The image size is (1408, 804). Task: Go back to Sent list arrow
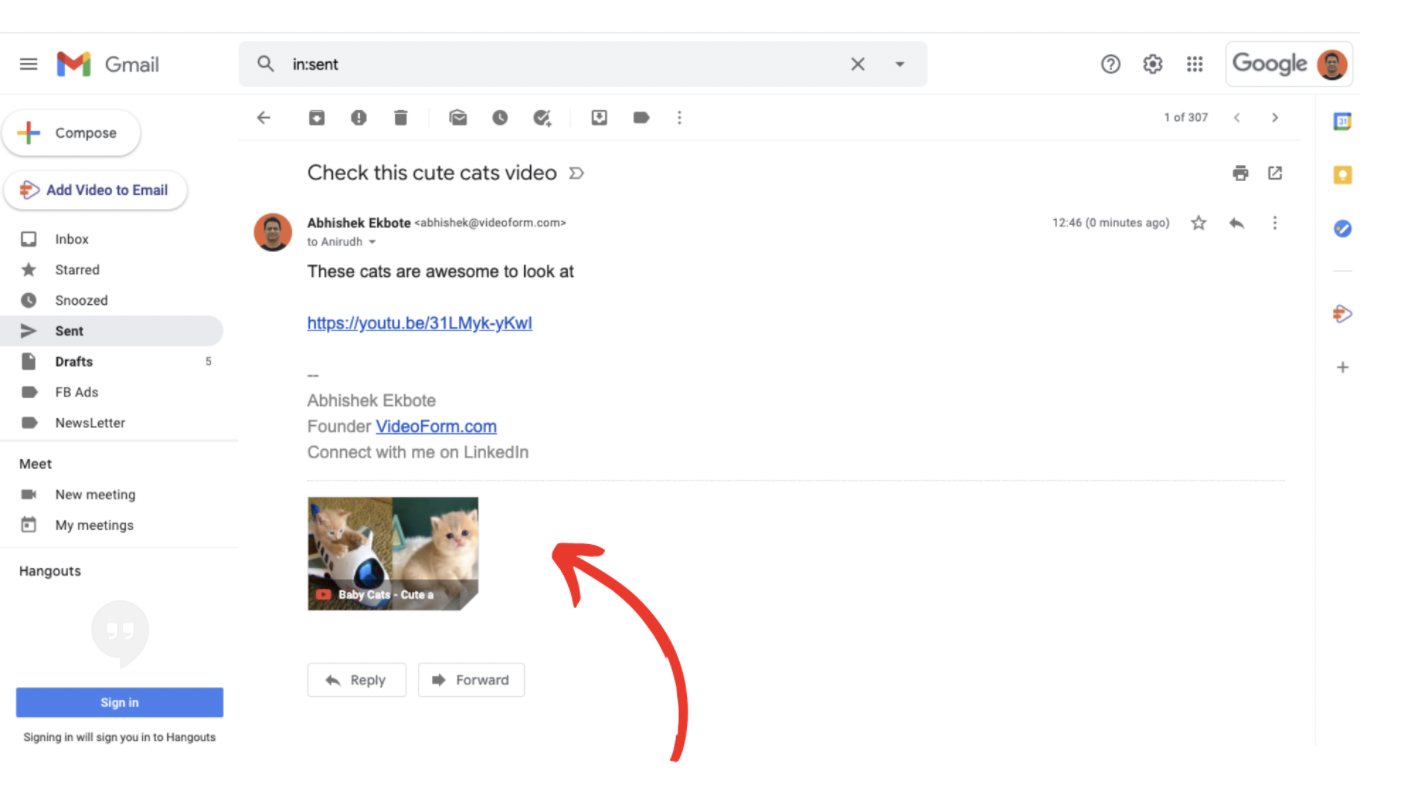click(x=264, y=118)
